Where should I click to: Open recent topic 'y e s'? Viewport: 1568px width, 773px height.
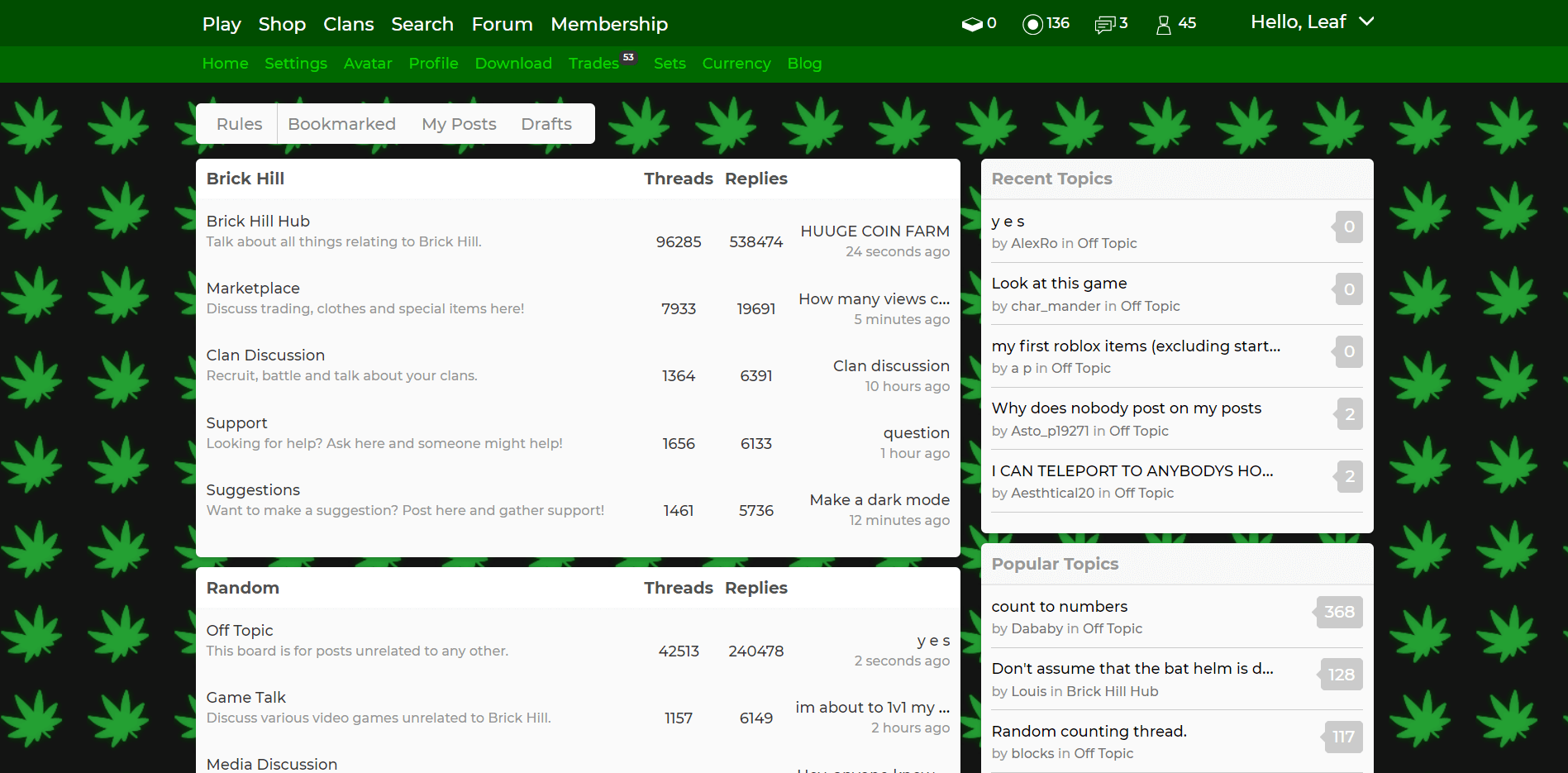coord(1008,222)
